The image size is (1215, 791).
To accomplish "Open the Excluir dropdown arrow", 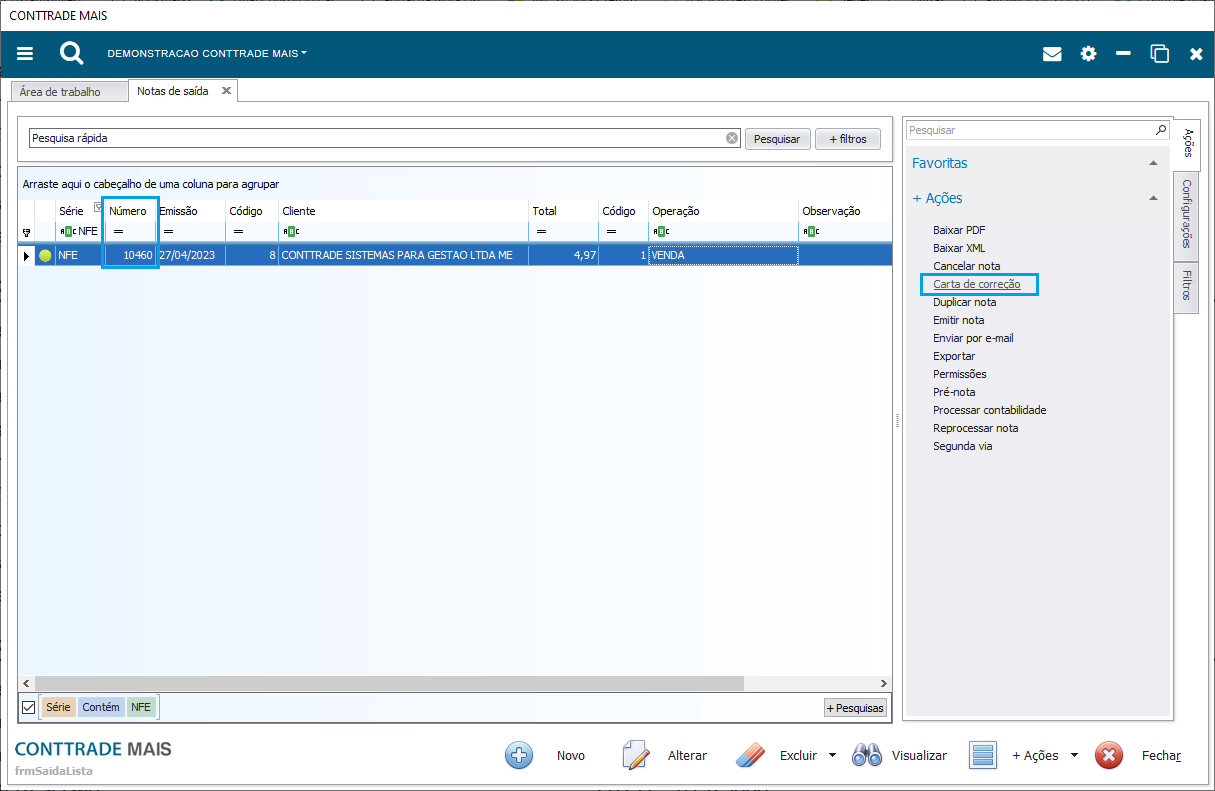I will click(x=832, y=756).
